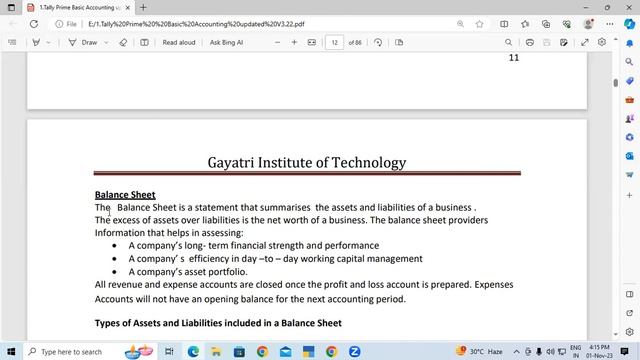Open sidebar settings gear at bottom
Image resolution: width=640 pixels, height=360 pixels.
point(630,332)
